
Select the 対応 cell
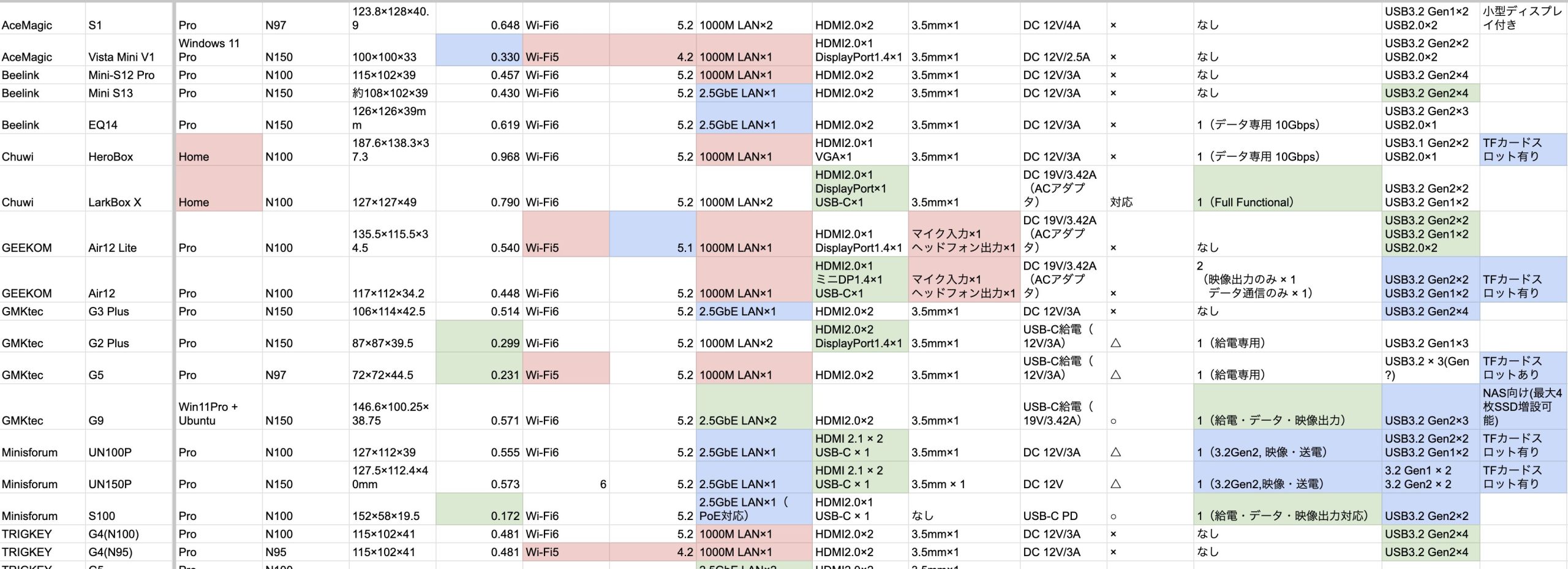click(1121, 202)
